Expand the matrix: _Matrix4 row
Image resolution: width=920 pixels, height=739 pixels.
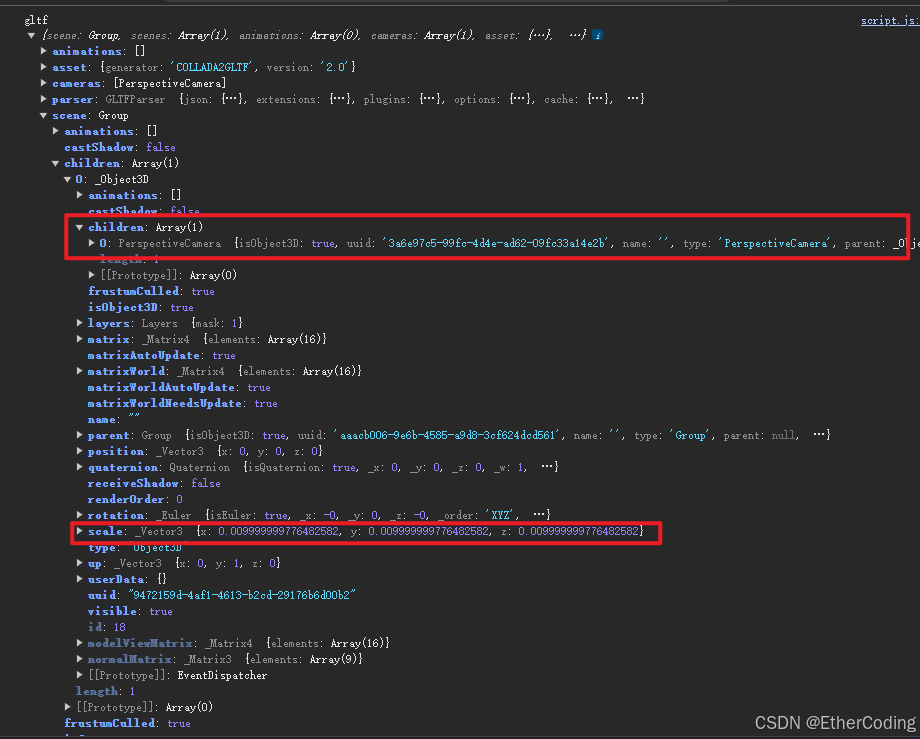coord(80,339)
